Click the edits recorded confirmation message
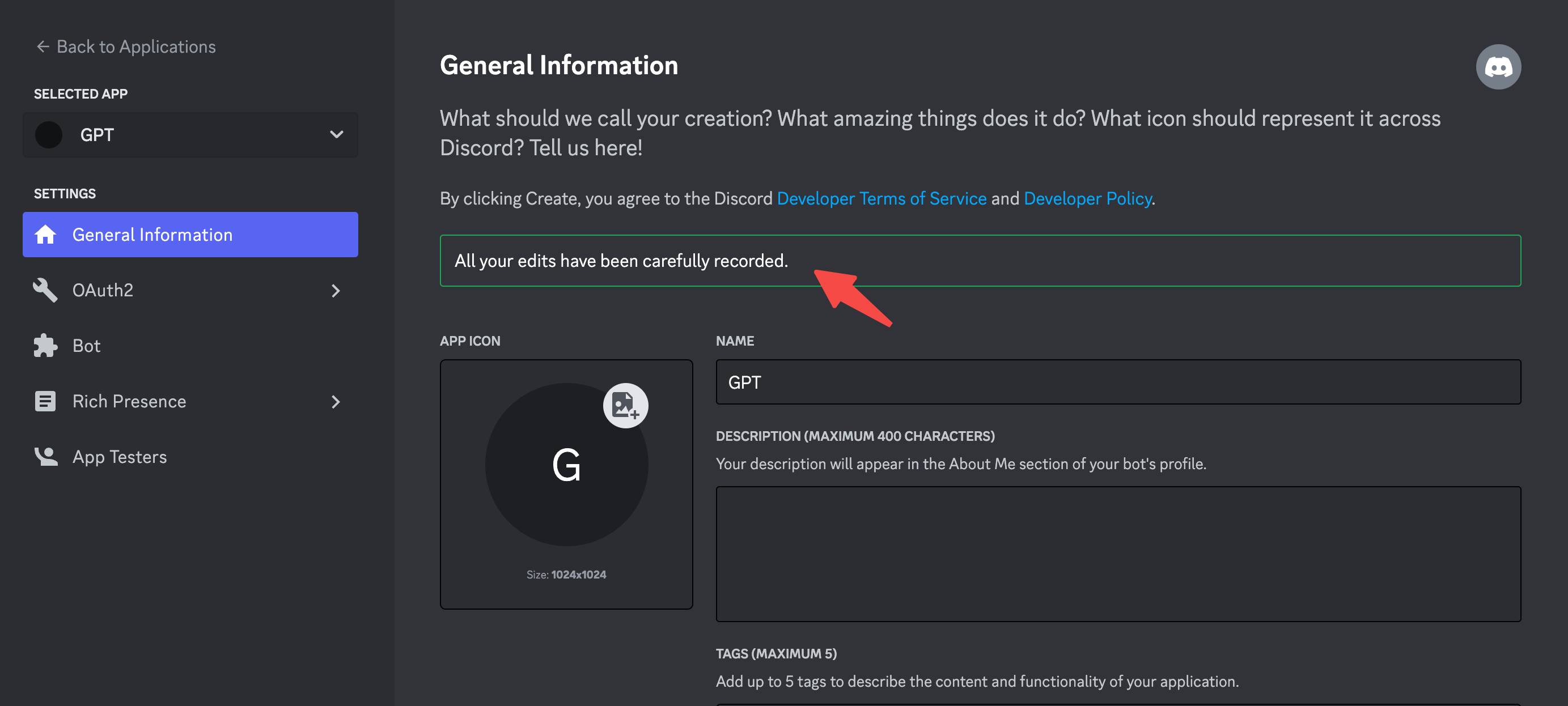1568x706 pixels. click(980, 261)
